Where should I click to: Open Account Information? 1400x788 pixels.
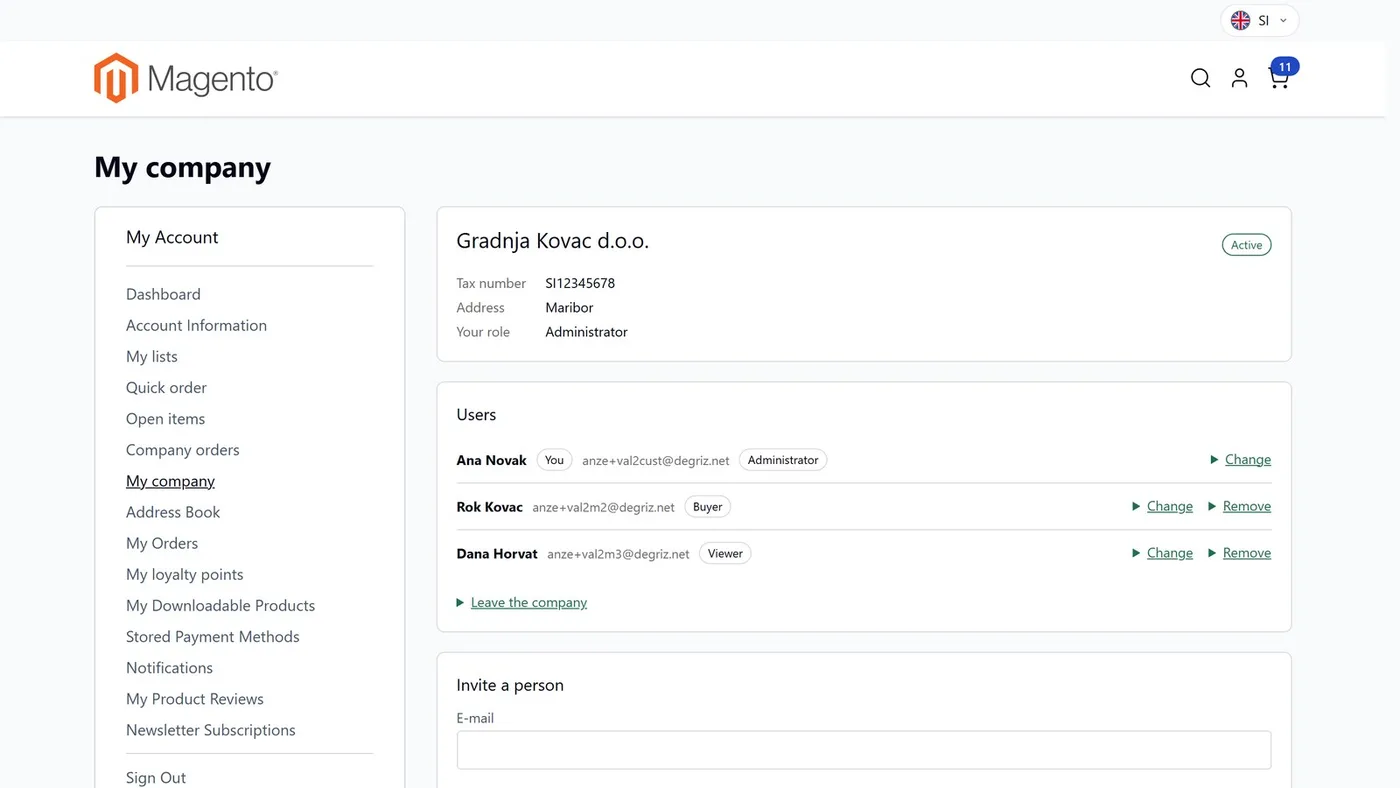(x=196, y=325)
